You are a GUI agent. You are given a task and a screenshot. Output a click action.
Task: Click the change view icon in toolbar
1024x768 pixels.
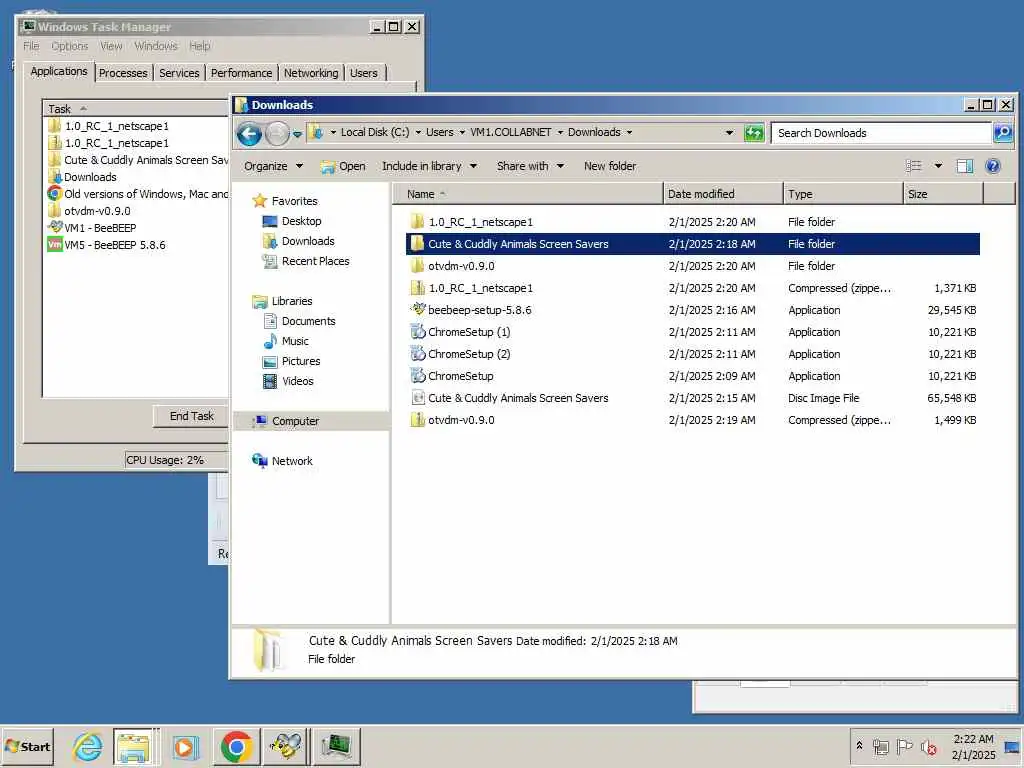tap(914, 166)
